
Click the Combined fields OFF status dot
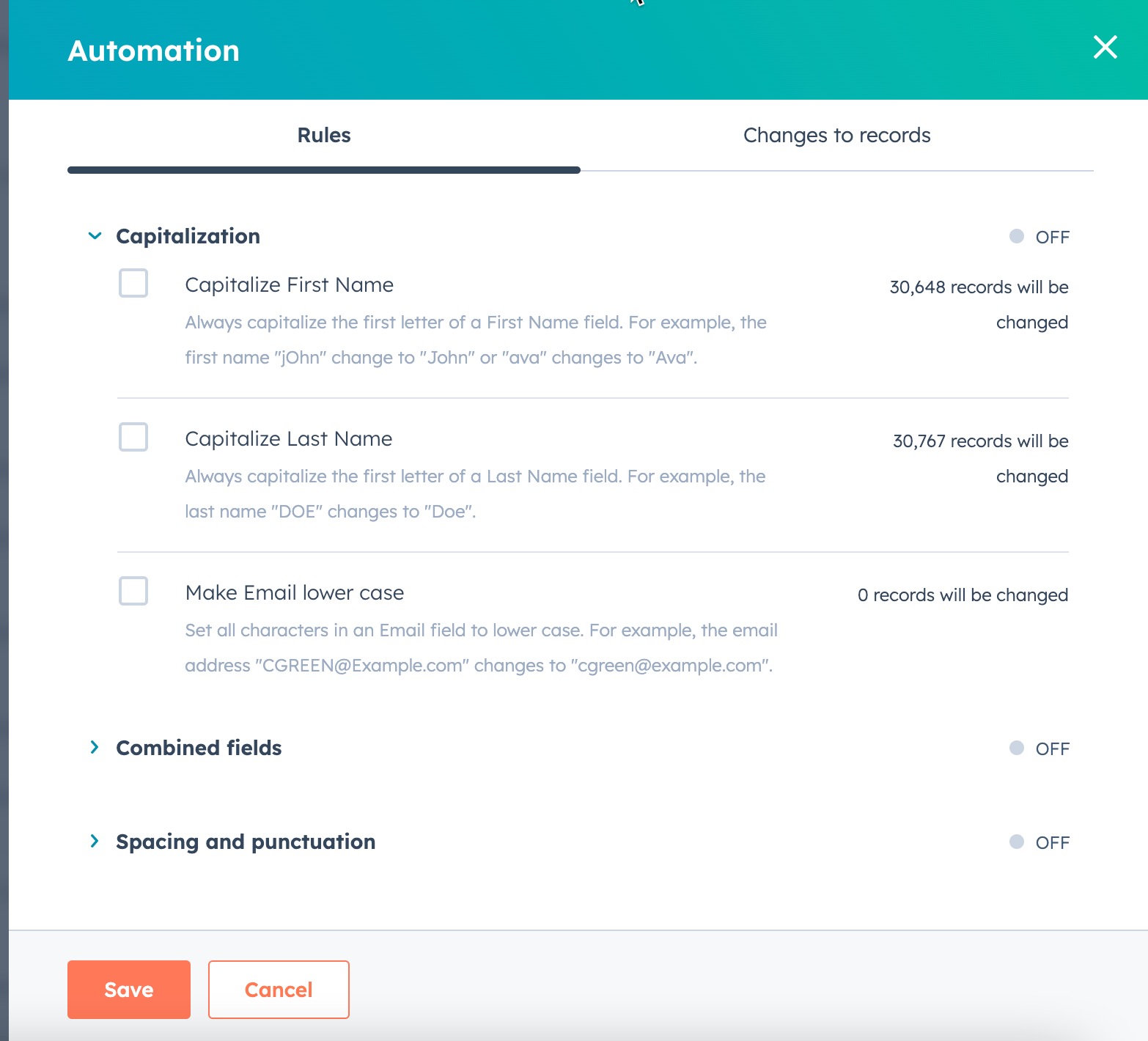1017,748
